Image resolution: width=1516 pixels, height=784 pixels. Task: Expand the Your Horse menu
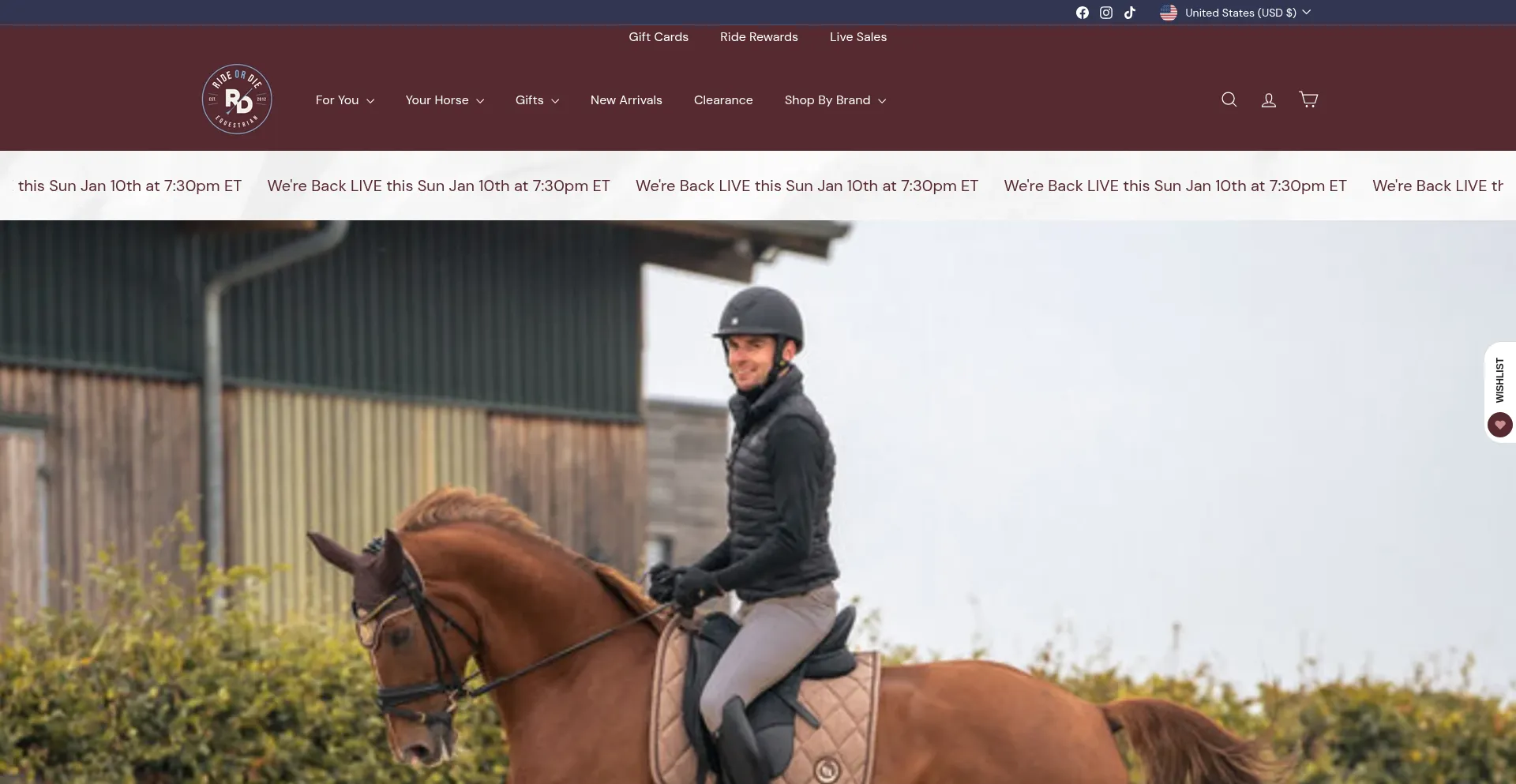point(445,100)
